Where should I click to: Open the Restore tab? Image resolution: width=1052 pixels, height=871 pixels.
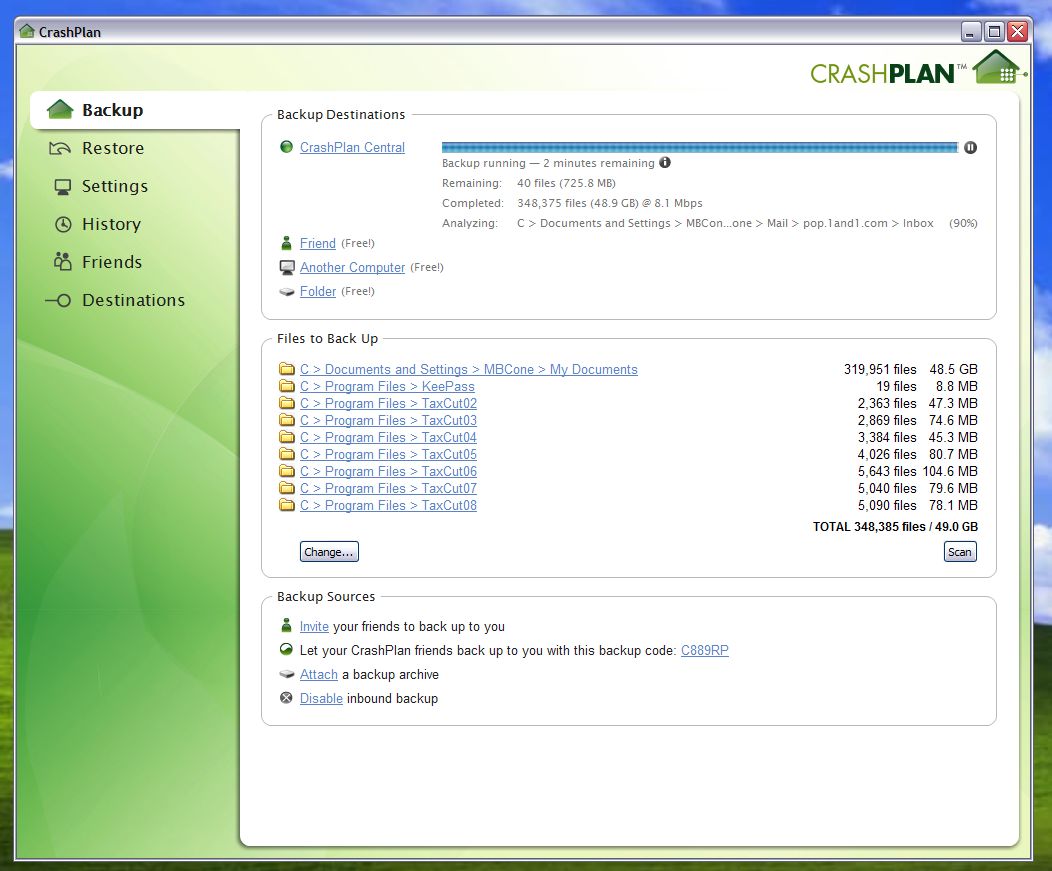[112, 148]
